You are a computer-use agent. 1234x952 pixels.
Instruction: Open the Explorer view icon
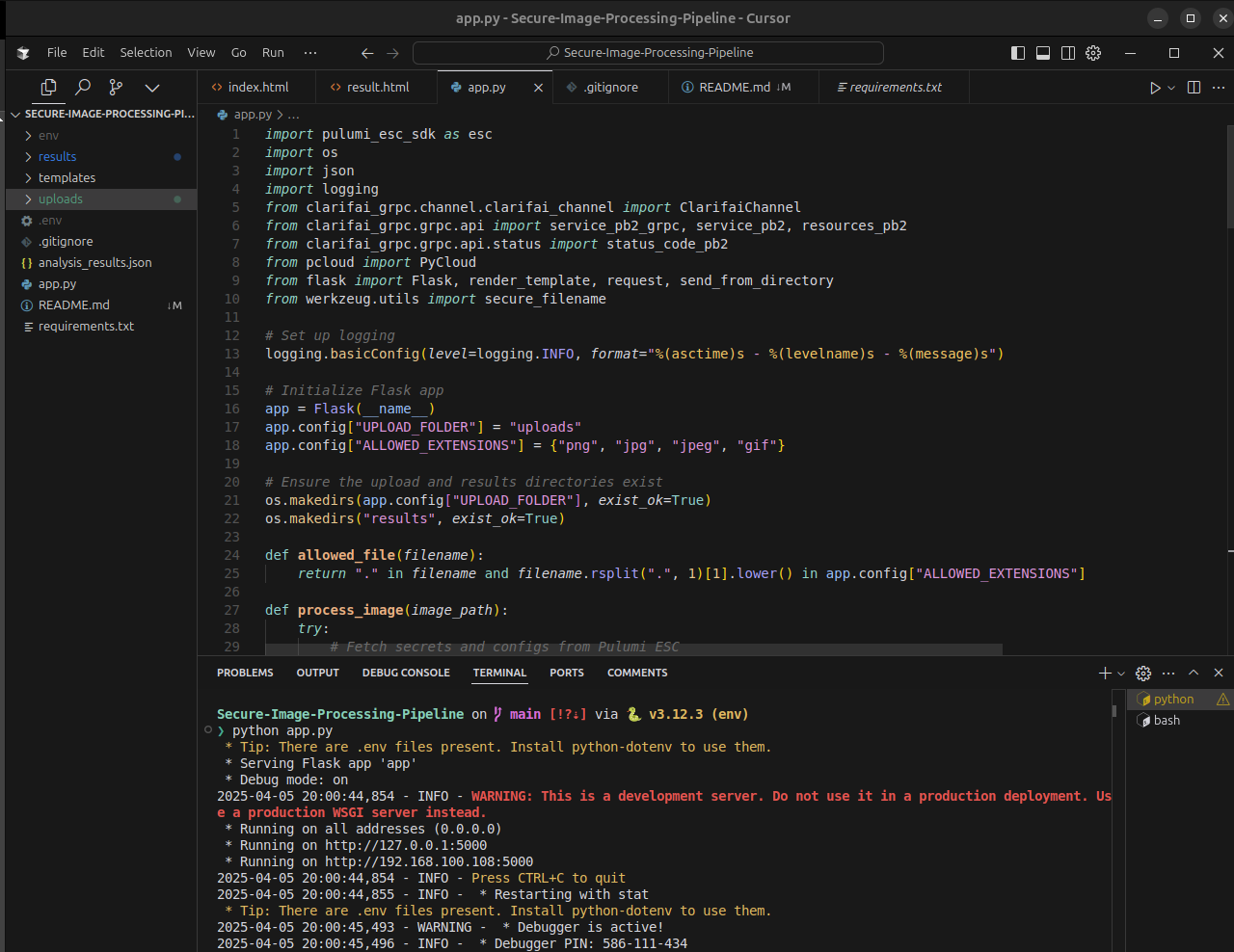48,87
